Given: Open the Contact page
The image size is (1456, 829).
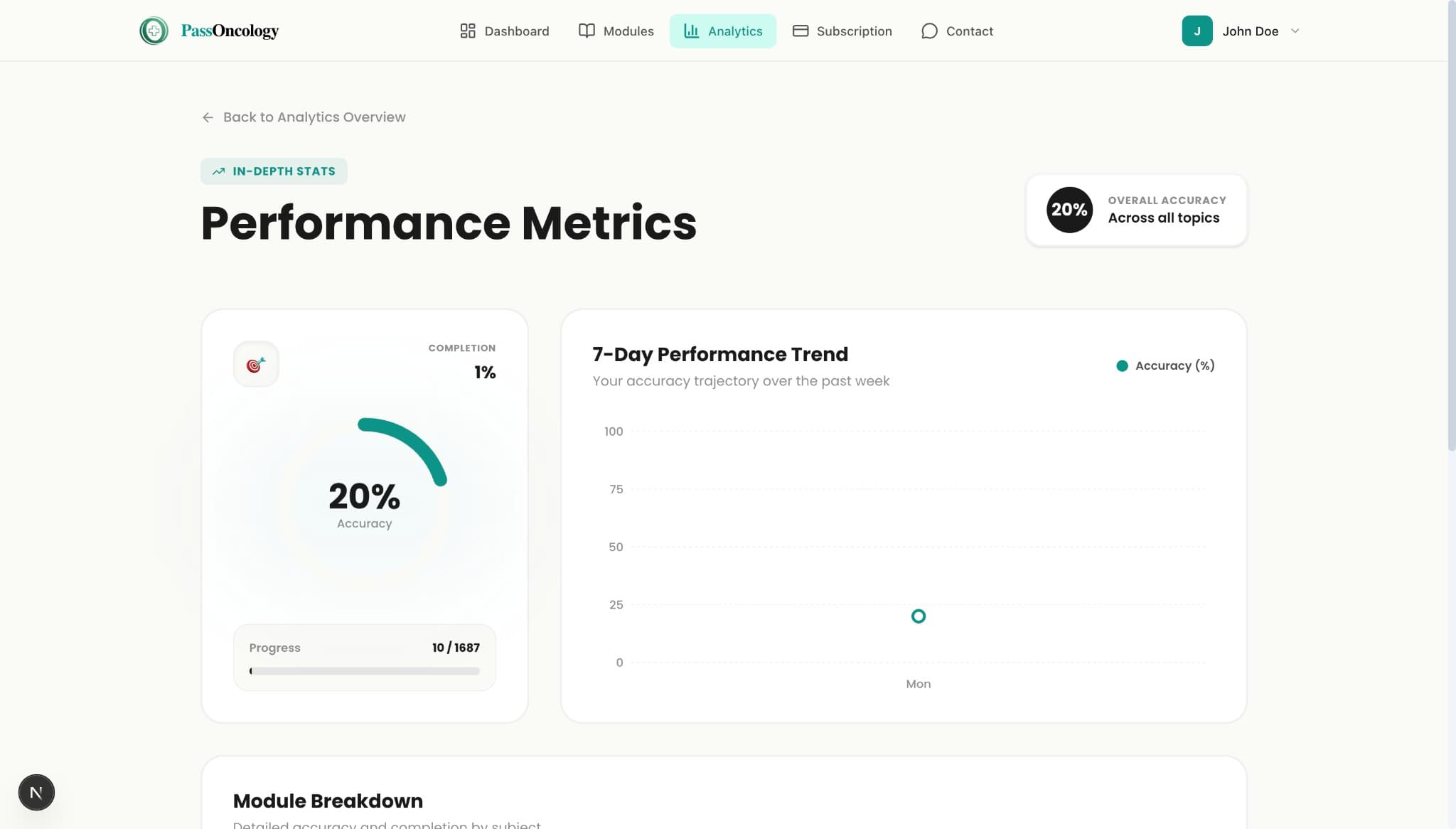Looking at the screenshot, I should click(957, 31).
